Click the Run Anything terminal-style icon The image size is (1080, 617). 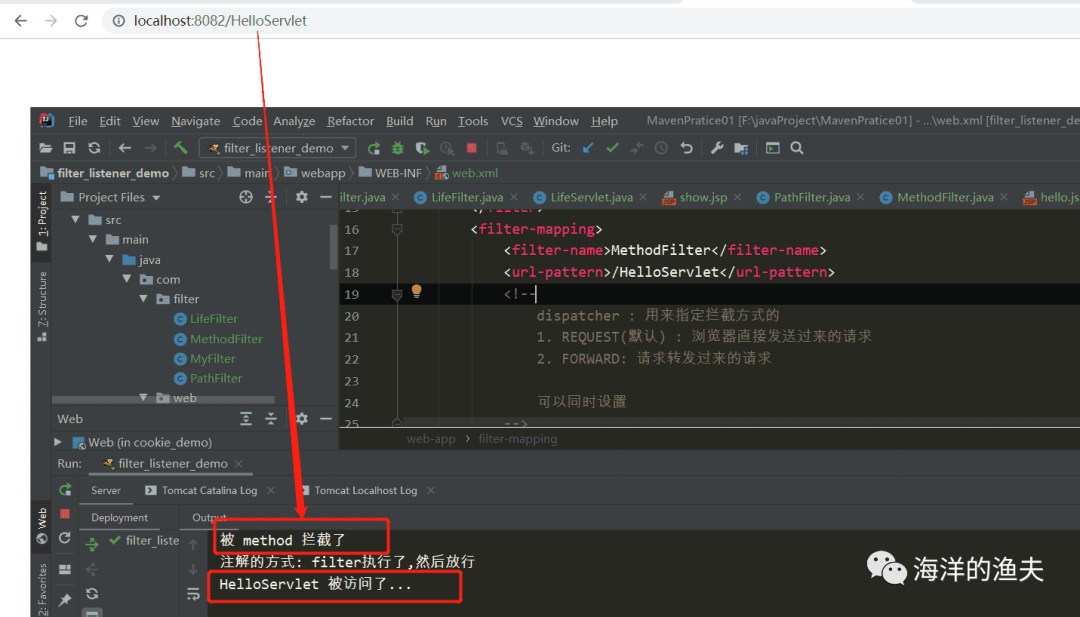[x=773, y=148]
